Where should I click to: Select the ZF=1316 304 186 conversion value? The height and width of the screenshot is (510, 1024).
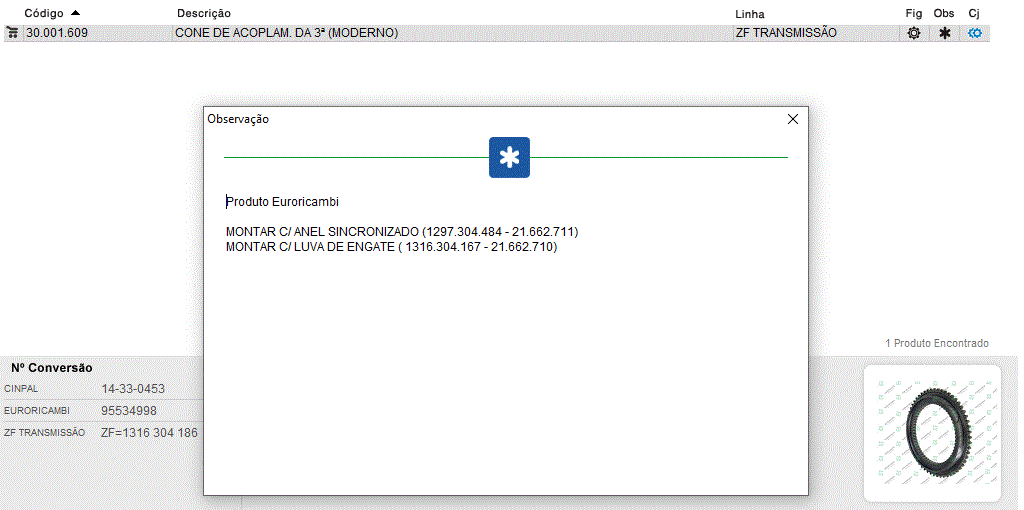[149, 433]
